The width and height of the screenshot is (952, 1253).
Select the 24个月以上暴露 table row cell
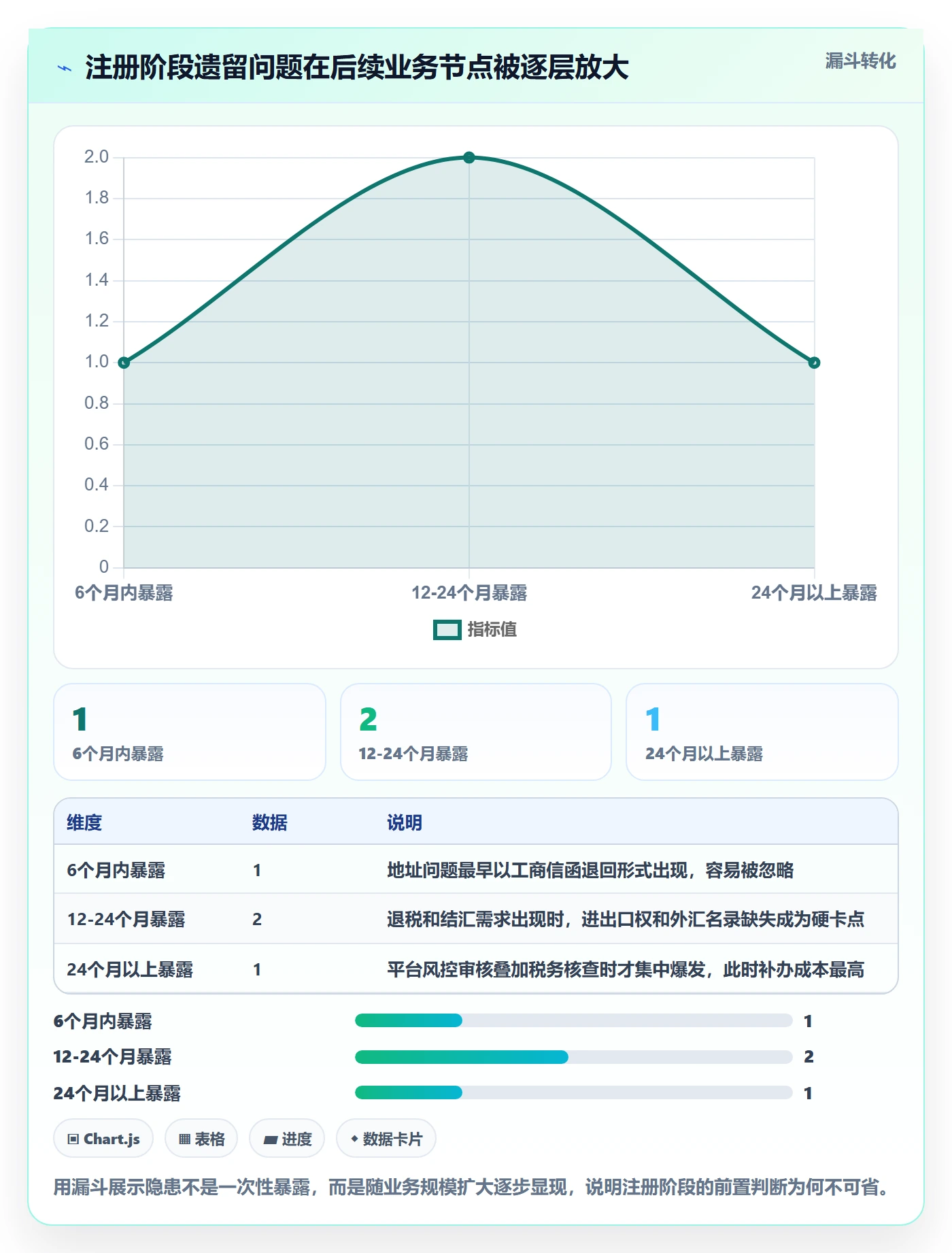point(130,969)
